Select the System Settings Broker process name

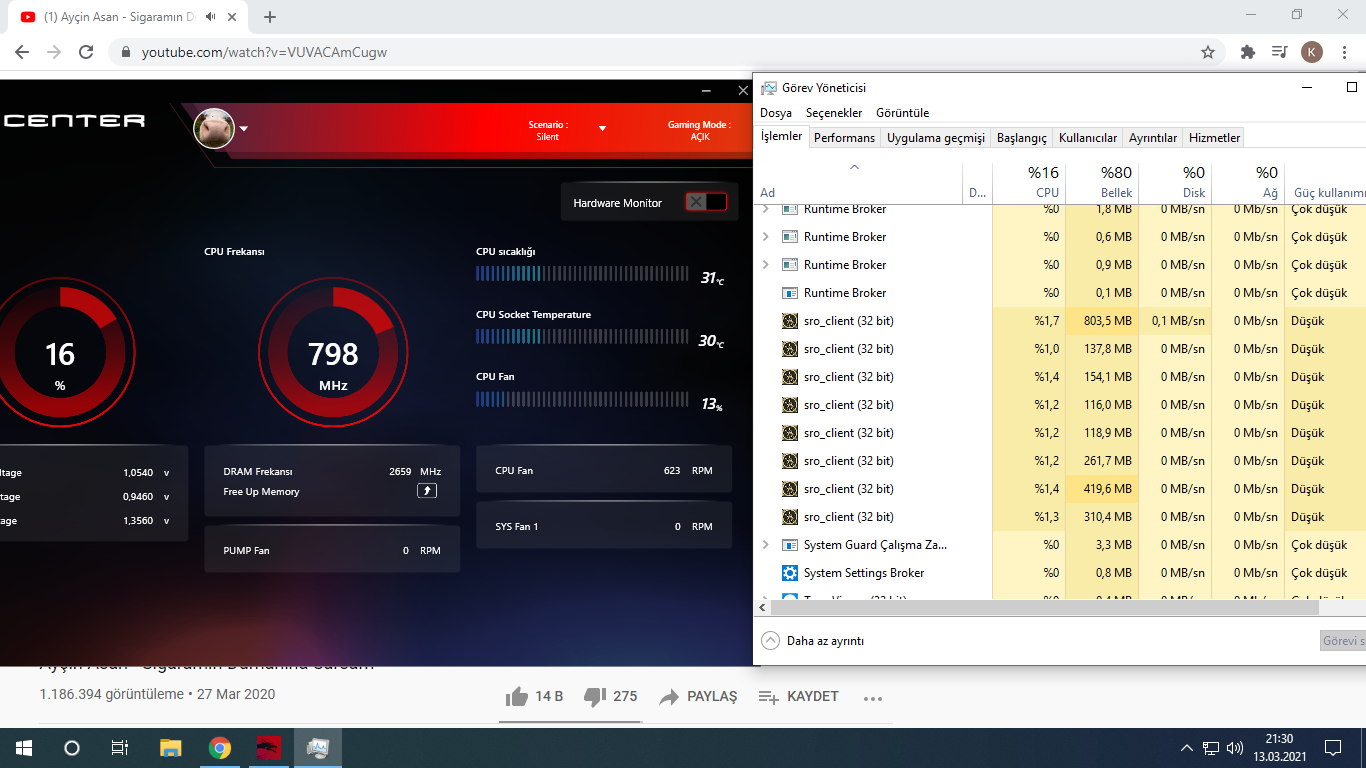pos(864,573)
